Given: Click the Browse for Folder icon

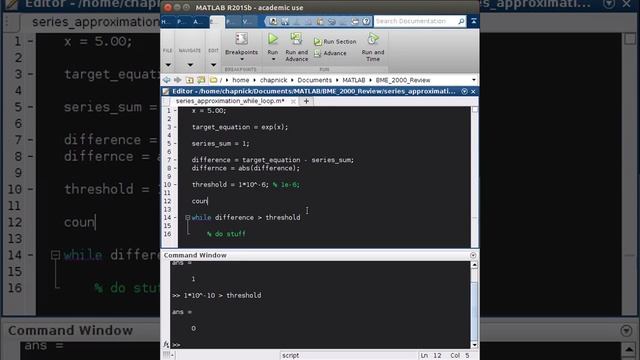Looking at the screenshot, I should pos(201,80).
